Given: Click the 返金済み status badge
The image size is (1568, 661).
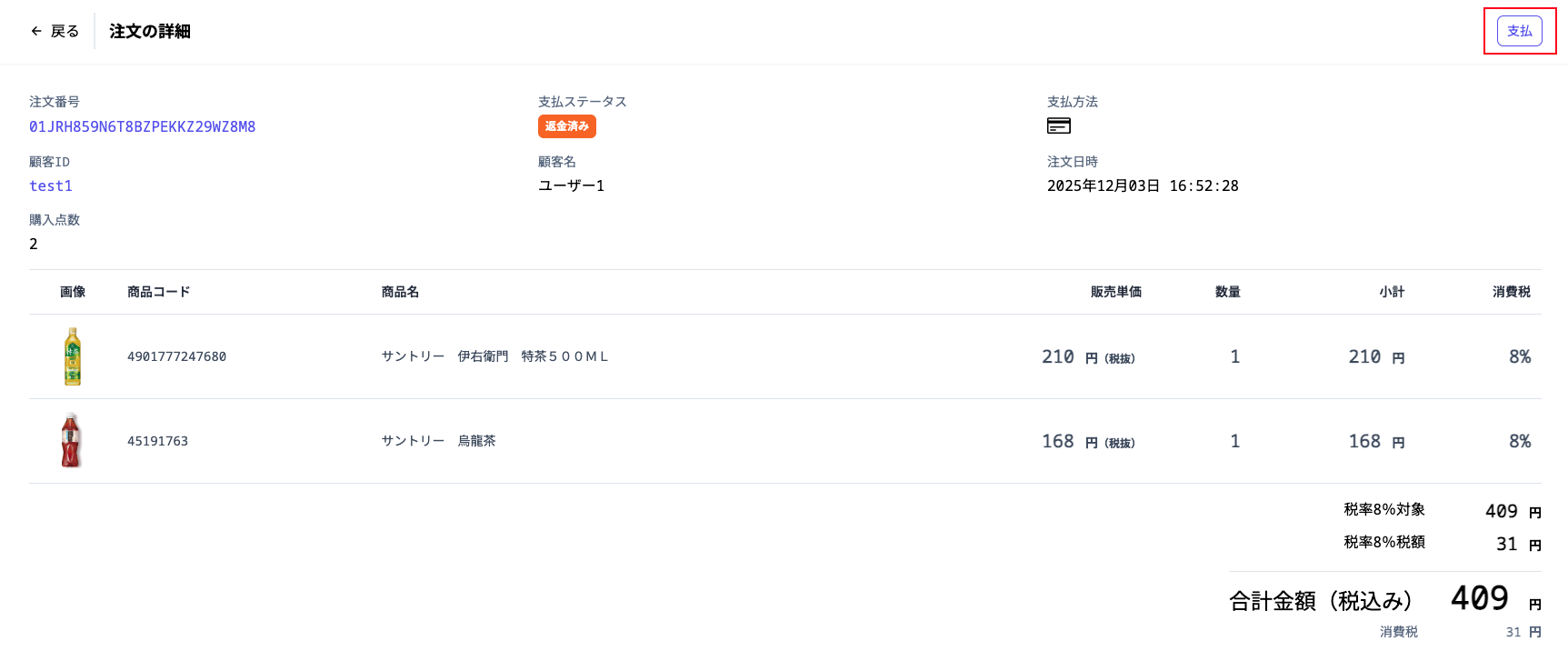Looking at the screenshot, I should point(567,126).
